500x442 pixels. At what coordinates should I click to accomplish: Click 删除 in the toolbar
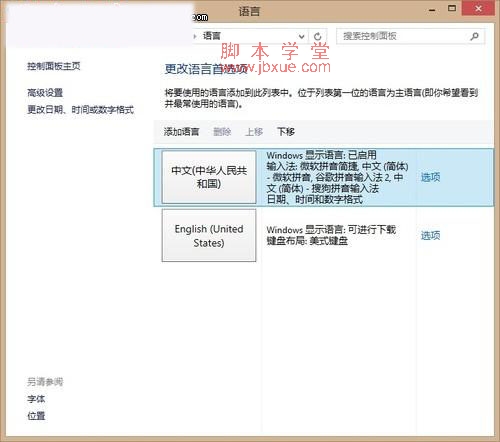coord(222,132)
